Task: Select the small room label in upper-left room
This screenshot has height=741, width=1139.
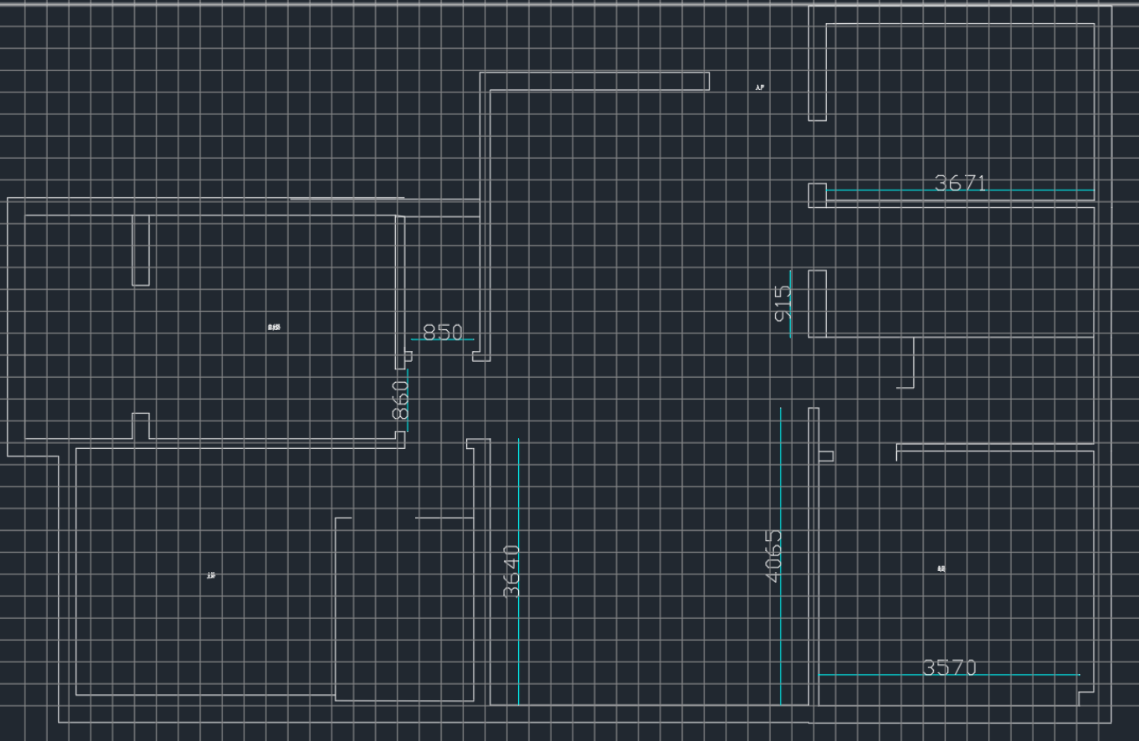Action: (273, 326)
